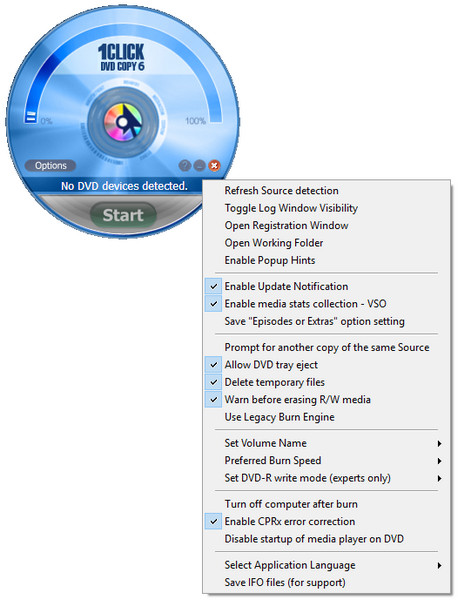
Task: Open the Options button
Action: (51, 166)
